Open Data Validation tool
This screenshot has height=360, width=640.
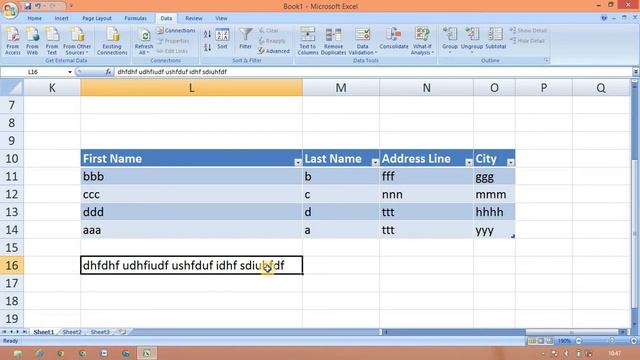pyautogui.click(x=362, y=41)
